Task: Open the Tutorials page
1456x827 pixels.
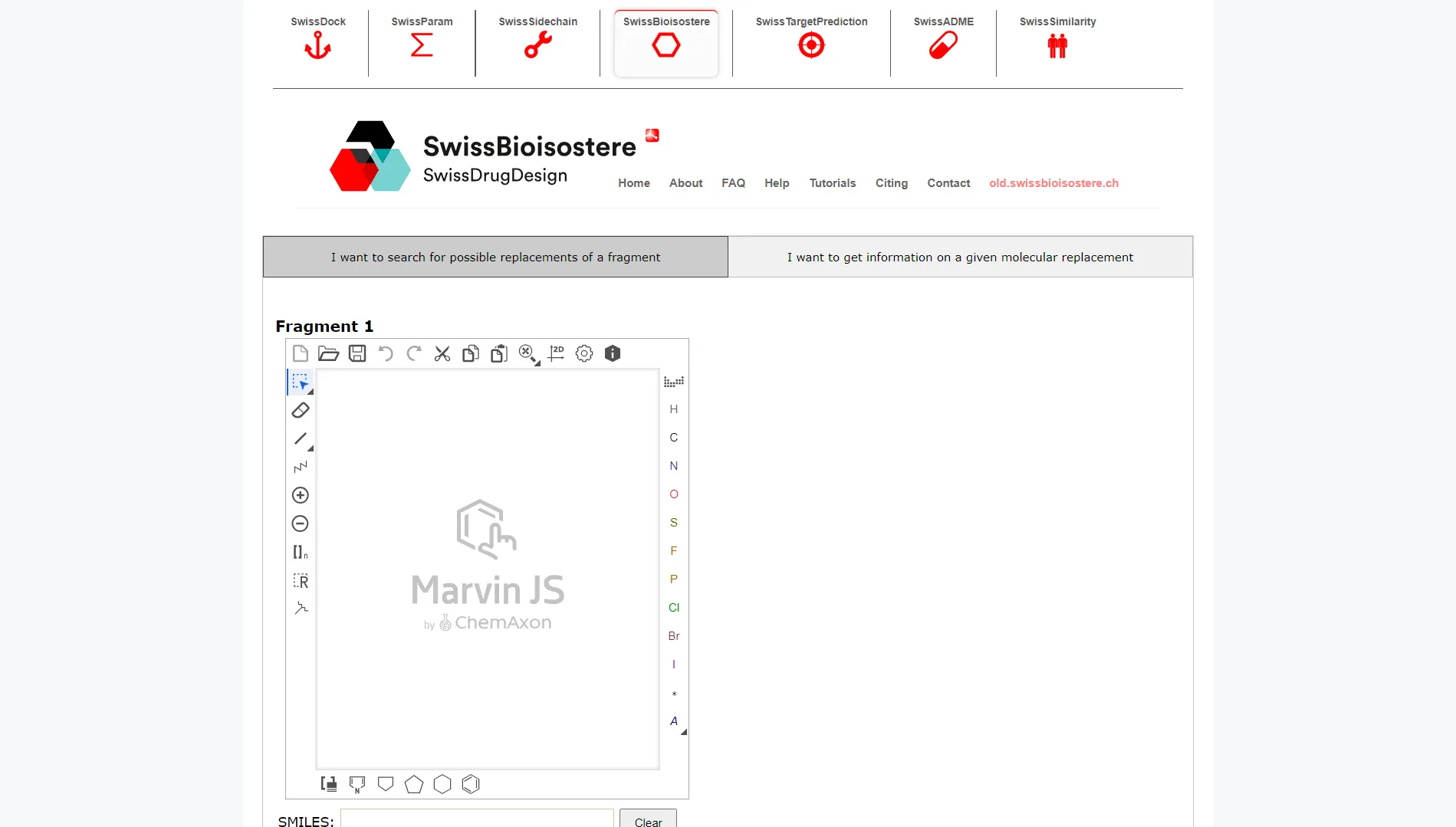Action: (x=832, y=183)
